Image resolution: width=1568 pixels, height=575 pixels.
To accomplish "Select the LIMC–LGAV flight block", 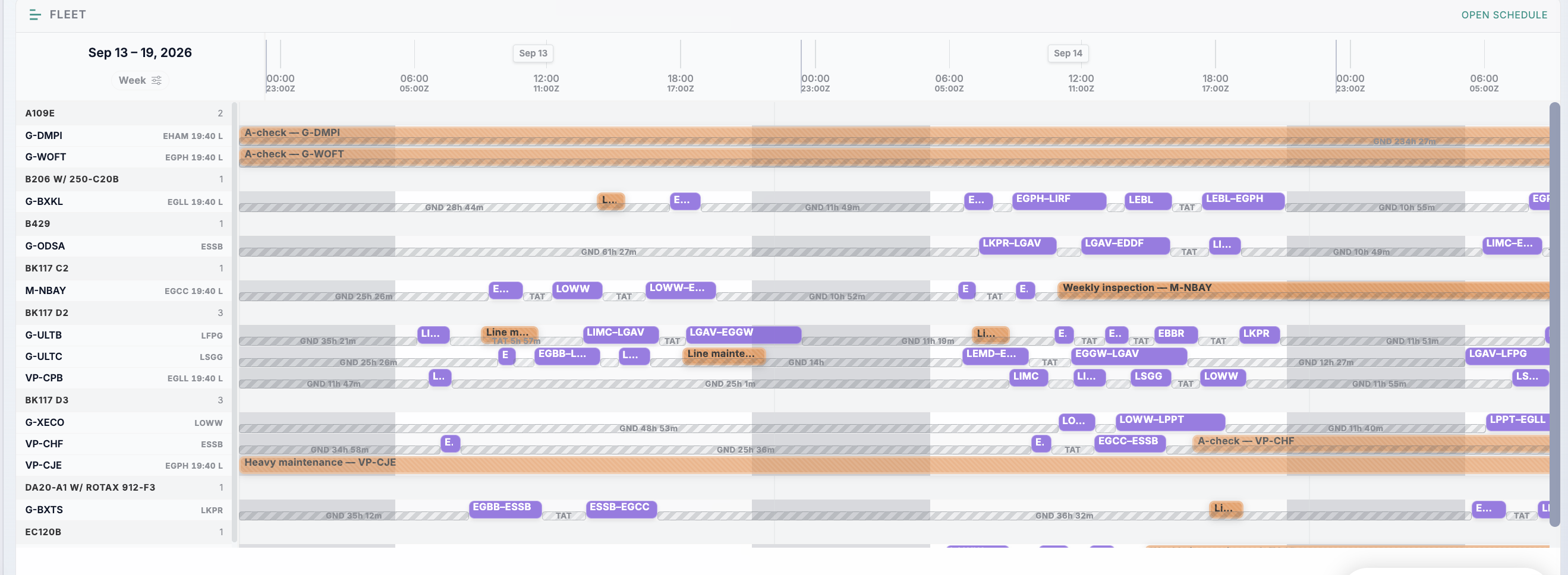I will pyautogui.click(x=621, y=334).
